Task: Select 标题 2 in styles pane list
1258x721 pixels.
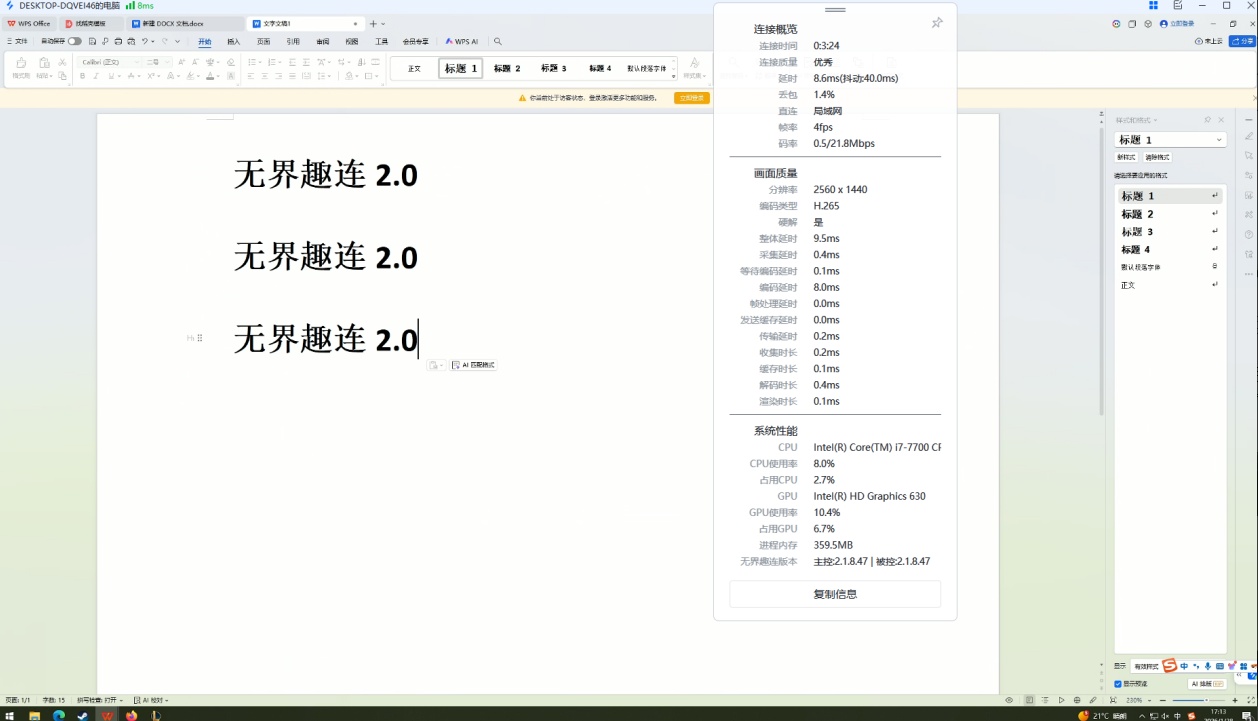Action: coord(1169,214)
